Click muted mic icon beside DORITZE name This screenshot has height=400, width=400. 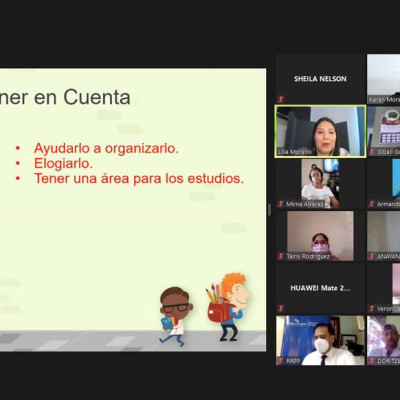[372, 361]
